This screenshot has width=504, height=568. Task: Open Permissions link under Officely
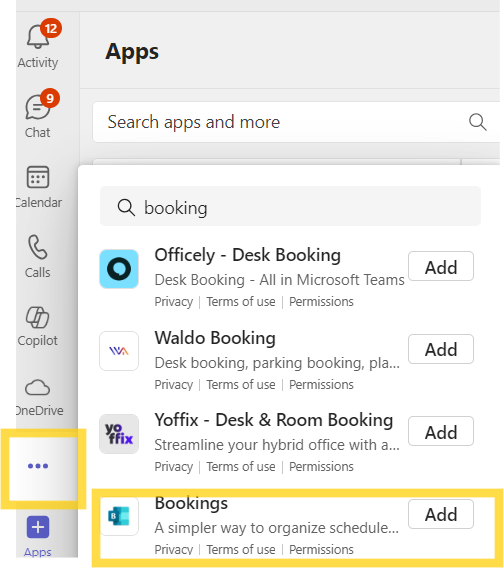[x=321, y=302]
